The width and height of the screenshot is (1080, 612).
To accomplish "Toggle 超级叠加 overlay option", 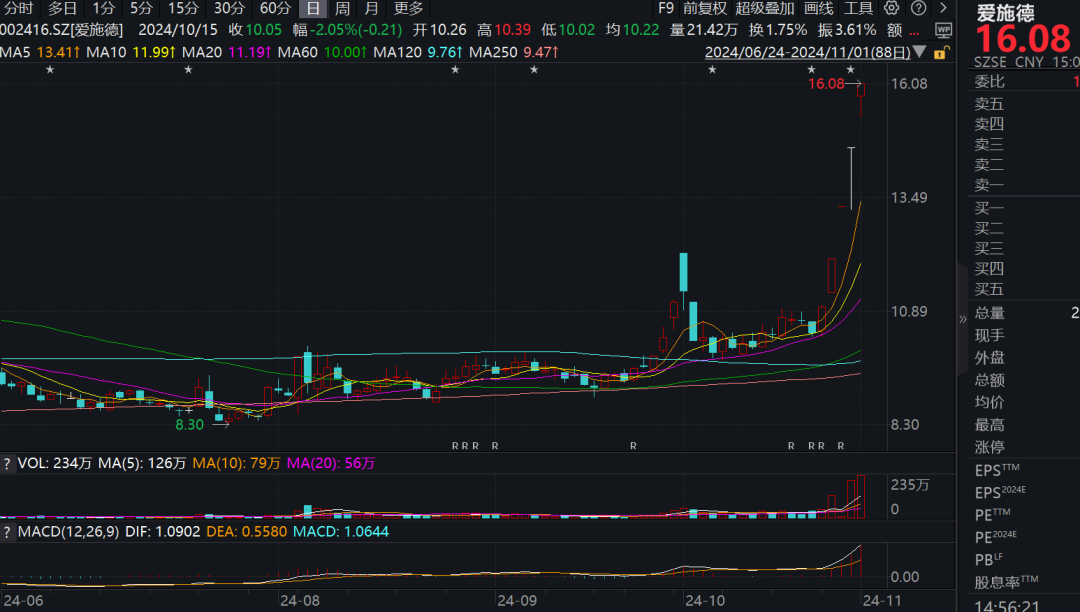I will (x=765, y=8).
